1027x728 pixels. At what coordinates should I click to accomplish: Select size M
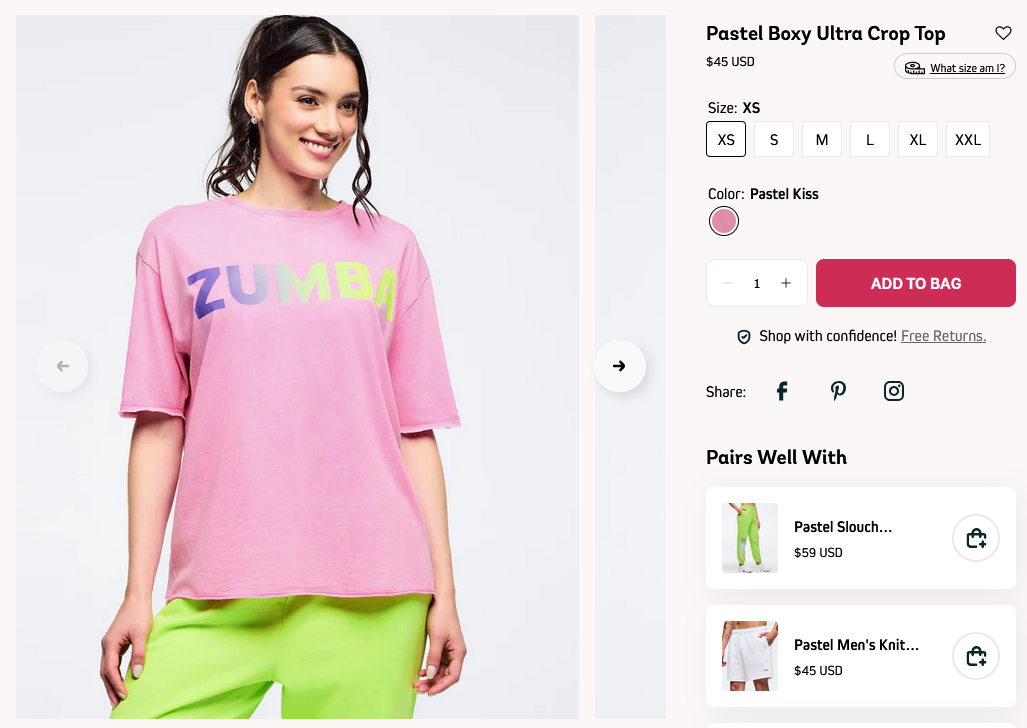pyautogui.click(x=822, y=139)
